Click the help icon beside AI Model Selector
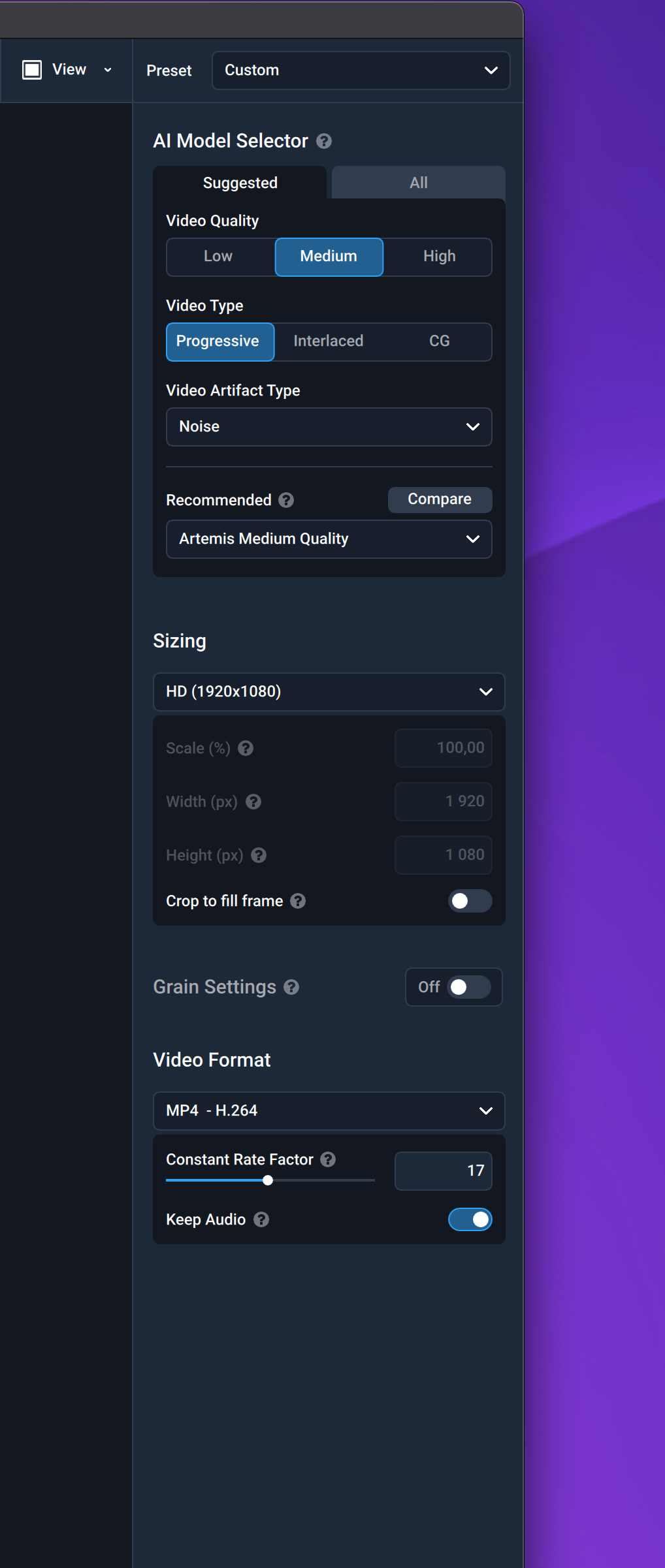This screenshot has width=665, height=1568. pyautogui.click(x=324, y=141)
